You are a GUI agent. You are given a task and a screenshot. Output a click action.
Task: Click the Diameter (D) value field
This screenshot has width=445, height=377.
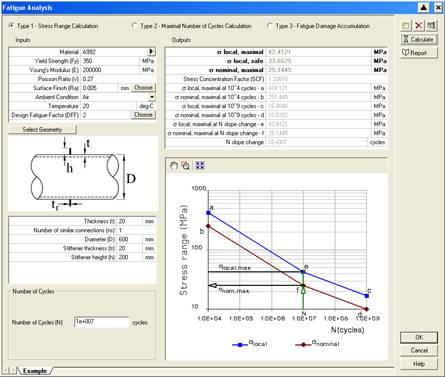pyautogui.click(x=130, y=239)
